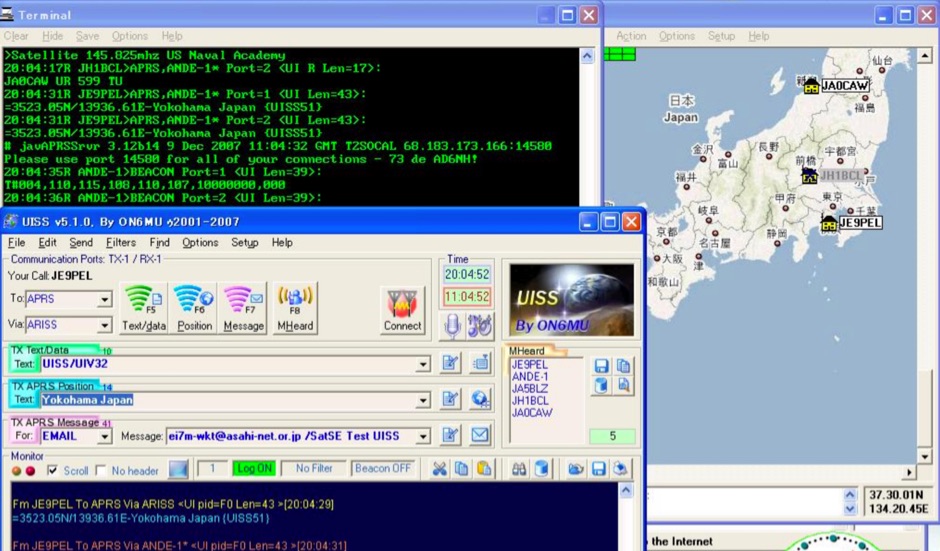Click the Connect antenna button
The height and width of the screenshot is (551, 940).
pyautogui.click(x=402, y=309)
